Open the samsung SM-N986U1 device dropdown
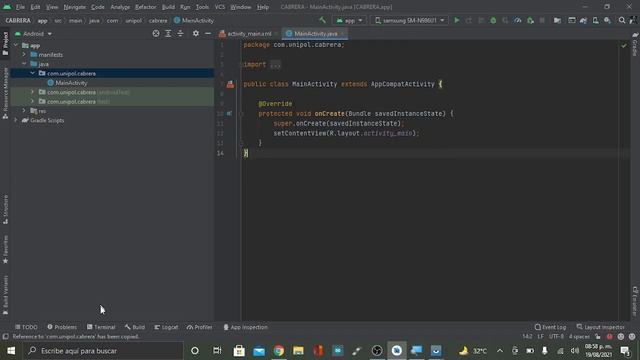This screenshot has height=360, width=640. point(410,20)
